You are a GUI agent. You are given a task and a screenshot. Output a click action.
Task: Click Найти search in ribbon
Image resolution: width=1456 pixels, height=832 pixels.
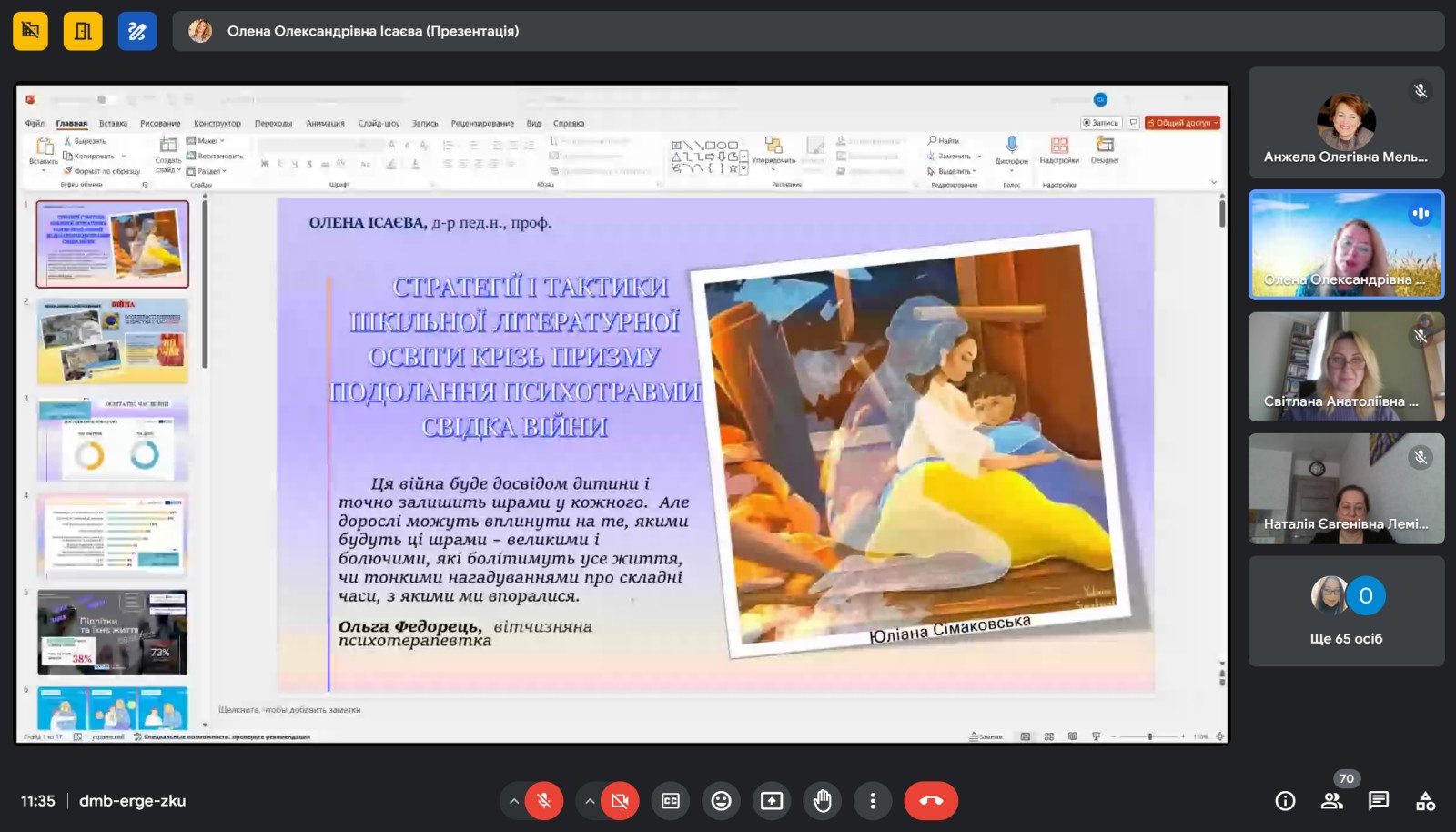pos(944,141)
